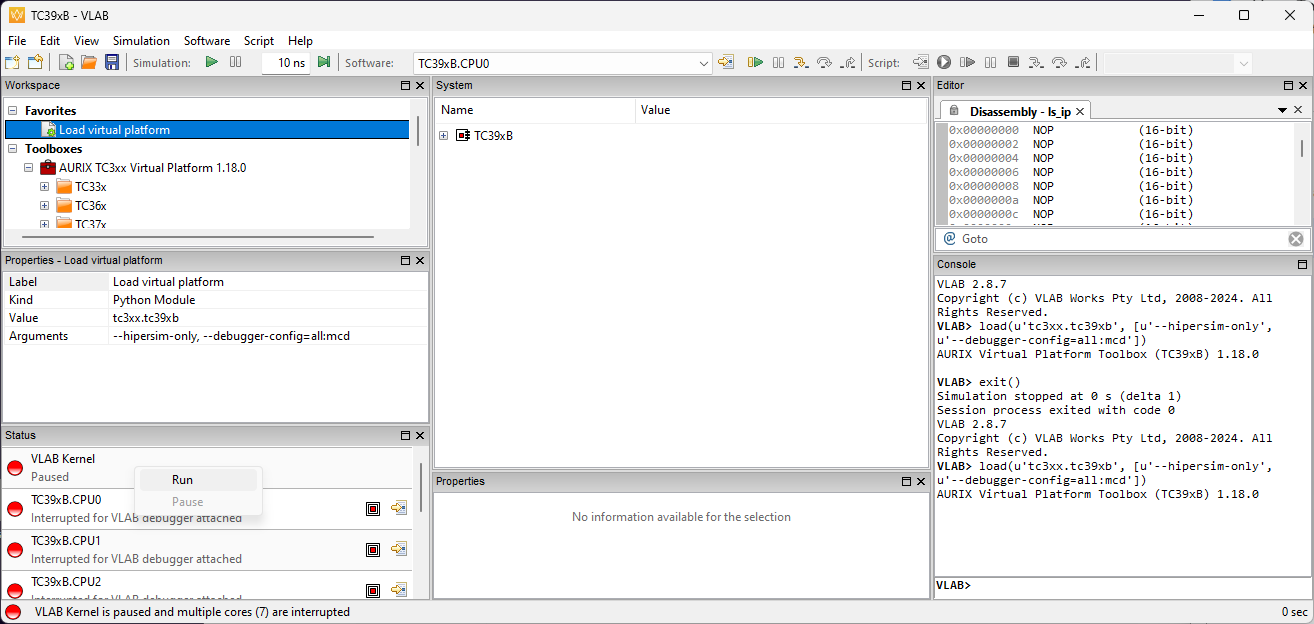The image size is (1314, 624).
Task: Click the Script stop square icon
Action: point(1013,62)
